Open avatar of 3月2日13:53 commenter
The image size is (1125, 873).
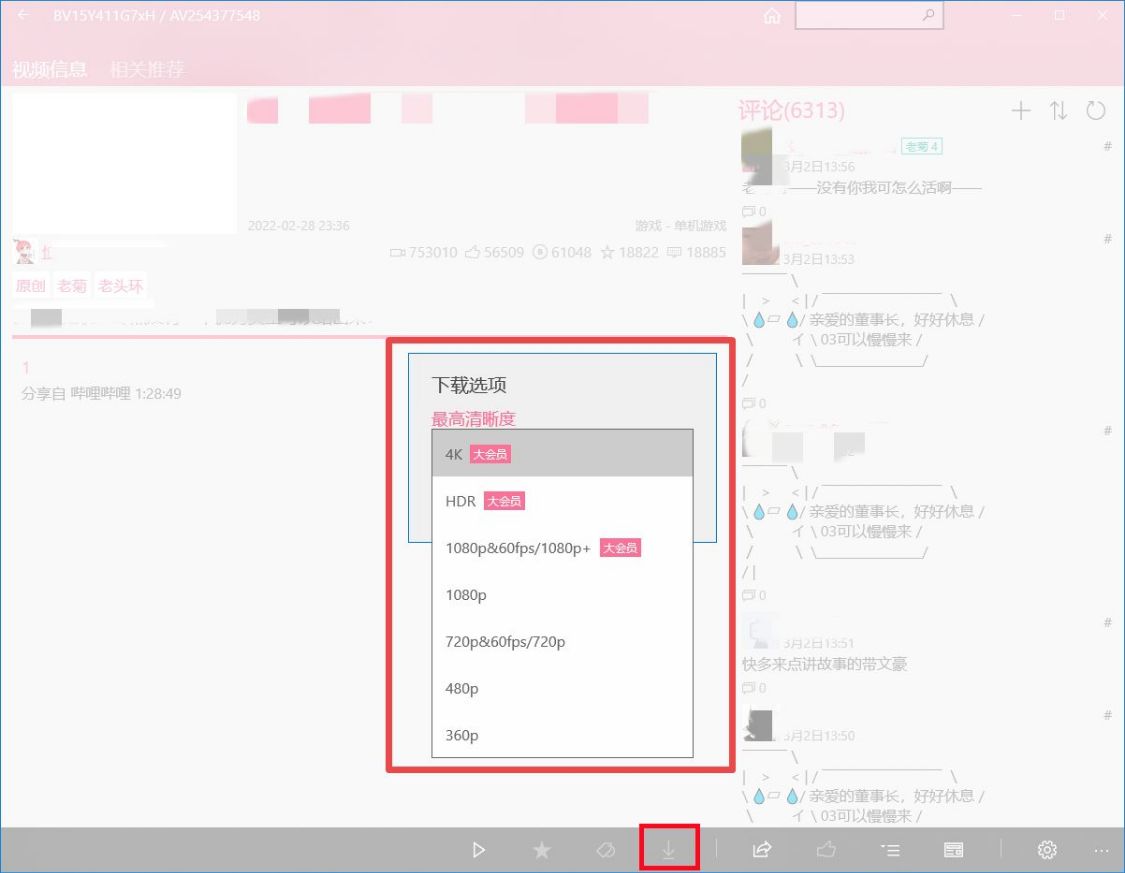click(760, 243)
